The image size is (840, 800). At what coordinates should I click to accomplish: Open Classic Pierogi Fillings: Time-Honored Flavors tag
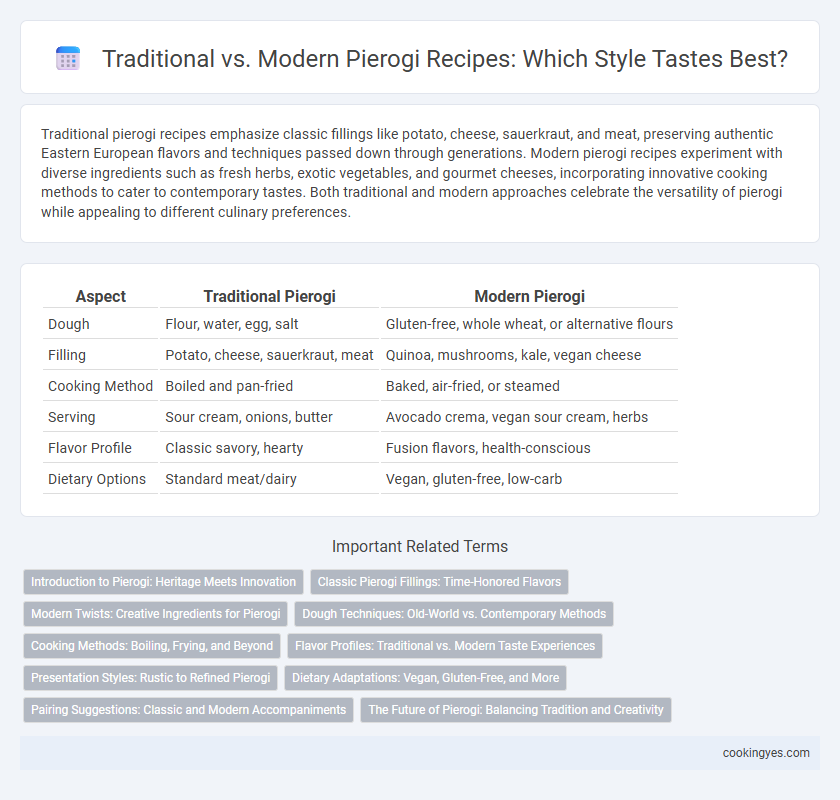tap(439, 582)
